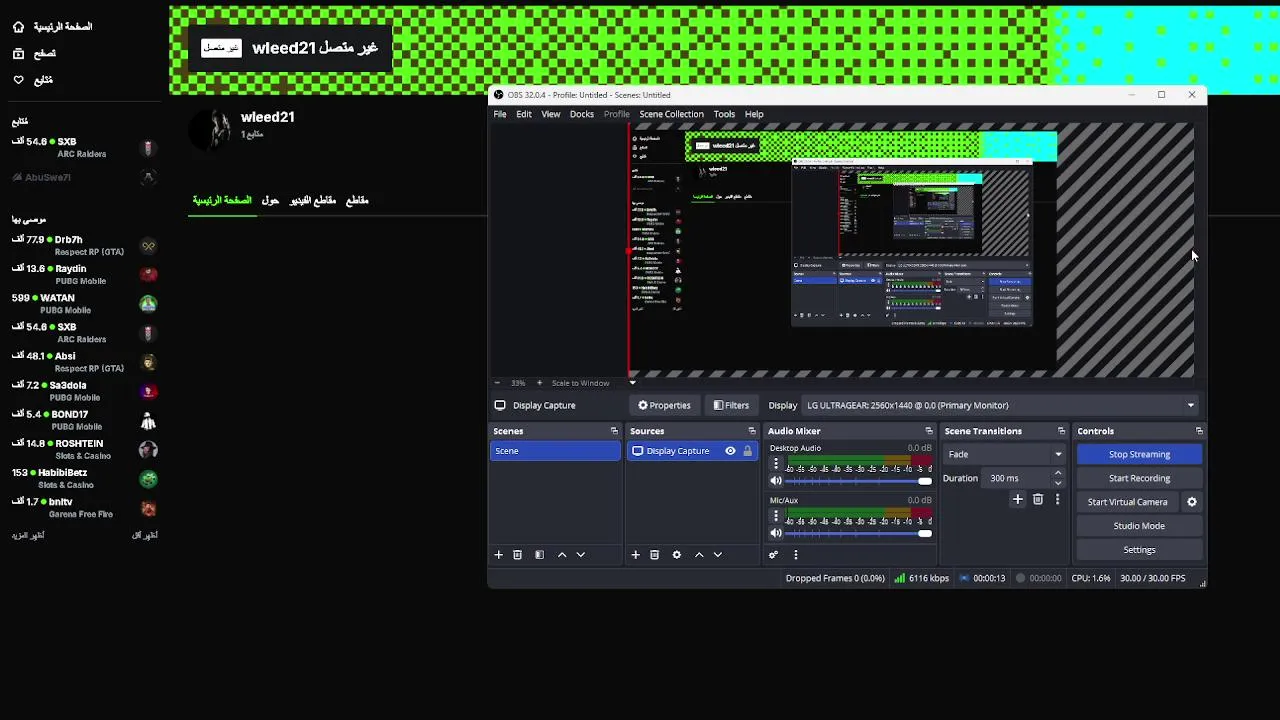This screenshot has height=720, width=1280.
Task: Click Home icon in Kick sidebar
Action: point(18,27)
